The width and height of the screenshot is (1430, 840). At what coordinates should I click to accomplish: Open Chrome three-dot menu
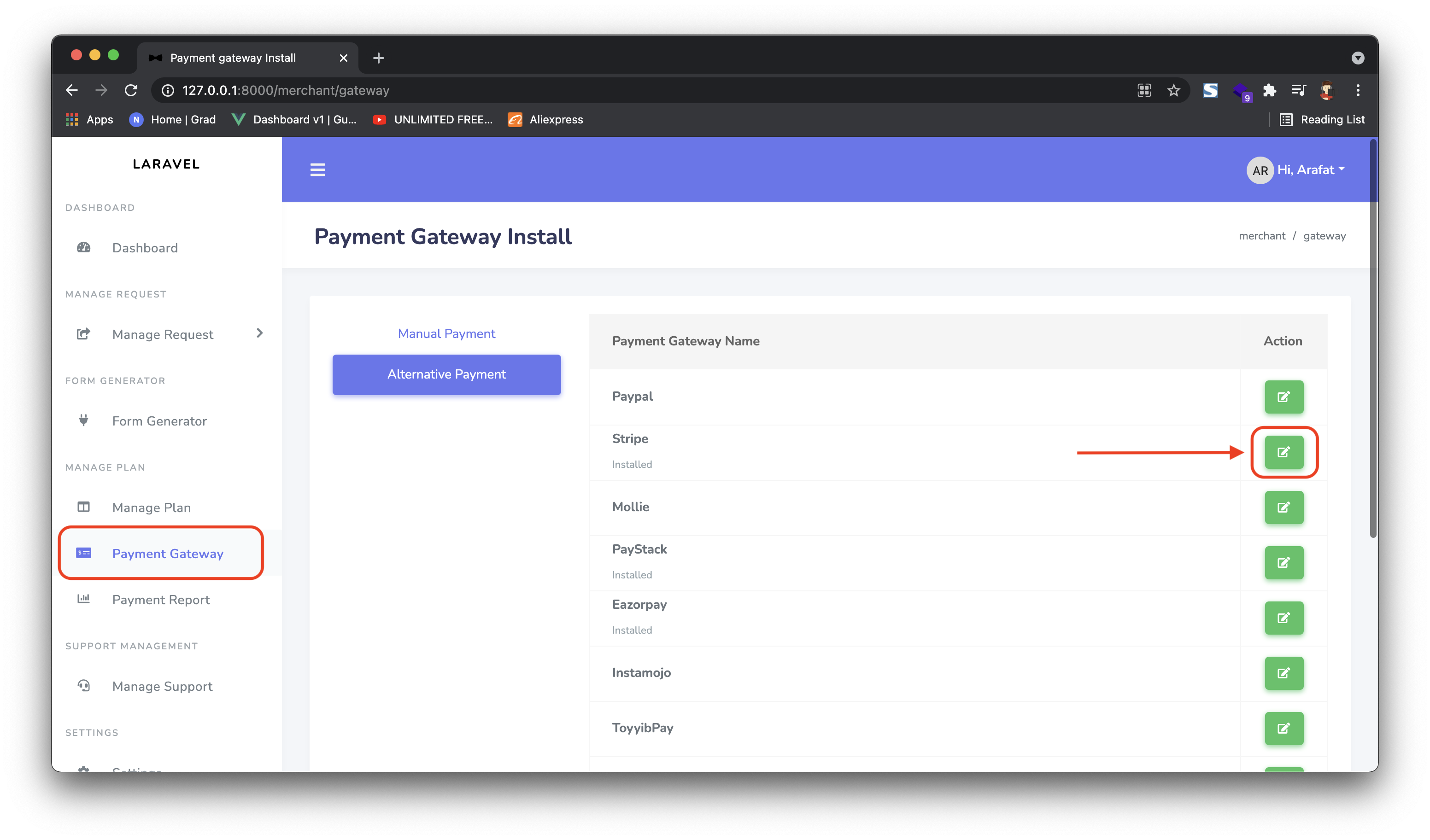point(1357,90)
